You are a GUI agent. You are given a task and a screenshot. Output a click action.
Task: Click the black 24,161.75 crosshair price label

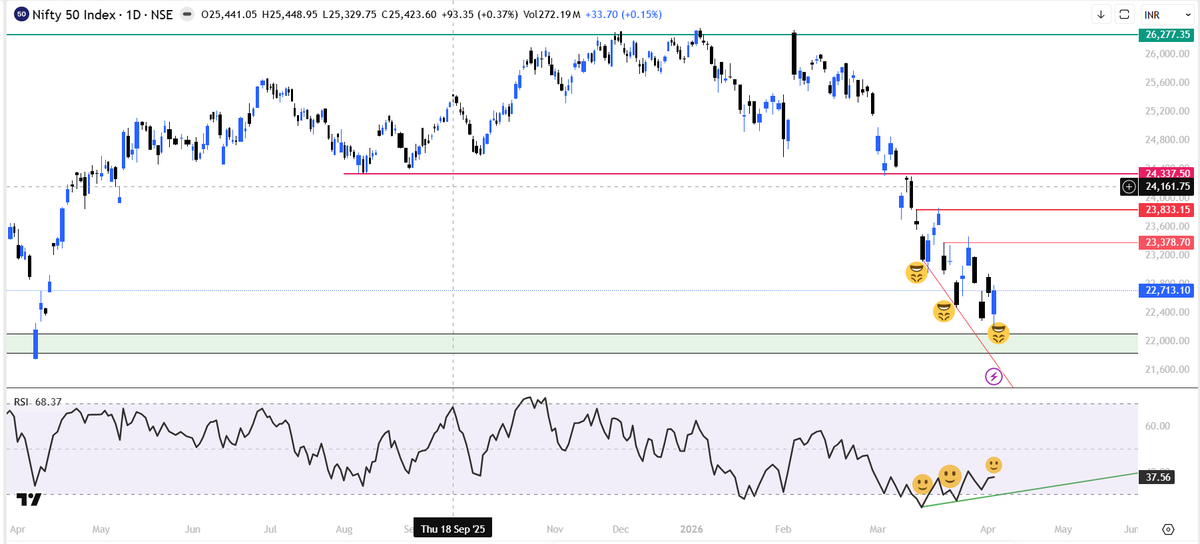[x=1167, y=186]
